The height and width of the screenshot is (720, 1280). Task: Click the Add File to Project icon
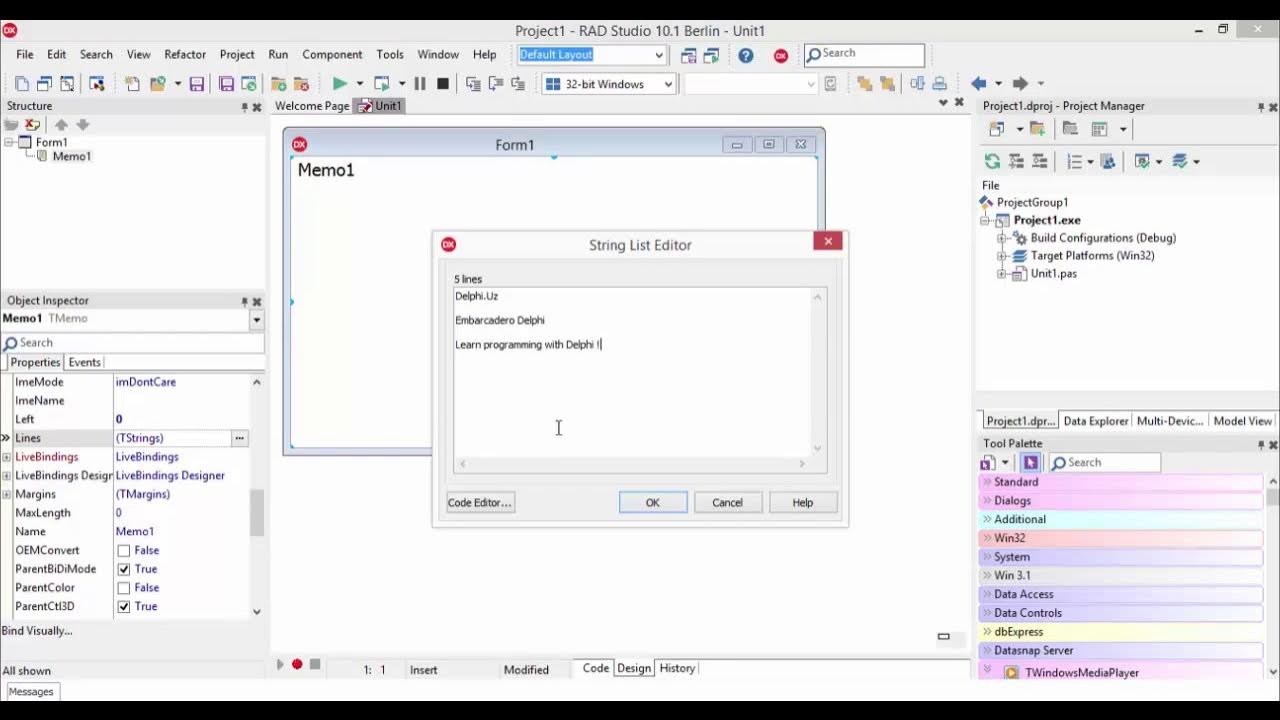(x=279, y=84)
